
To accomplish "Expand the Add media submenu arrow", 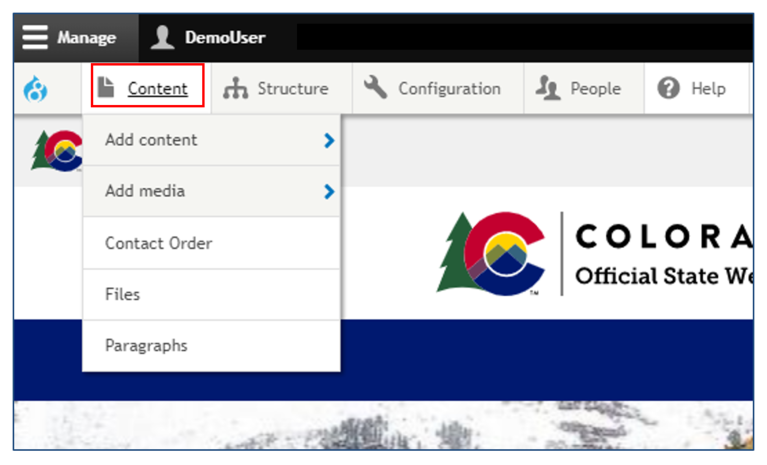I will tap(329, 192).
